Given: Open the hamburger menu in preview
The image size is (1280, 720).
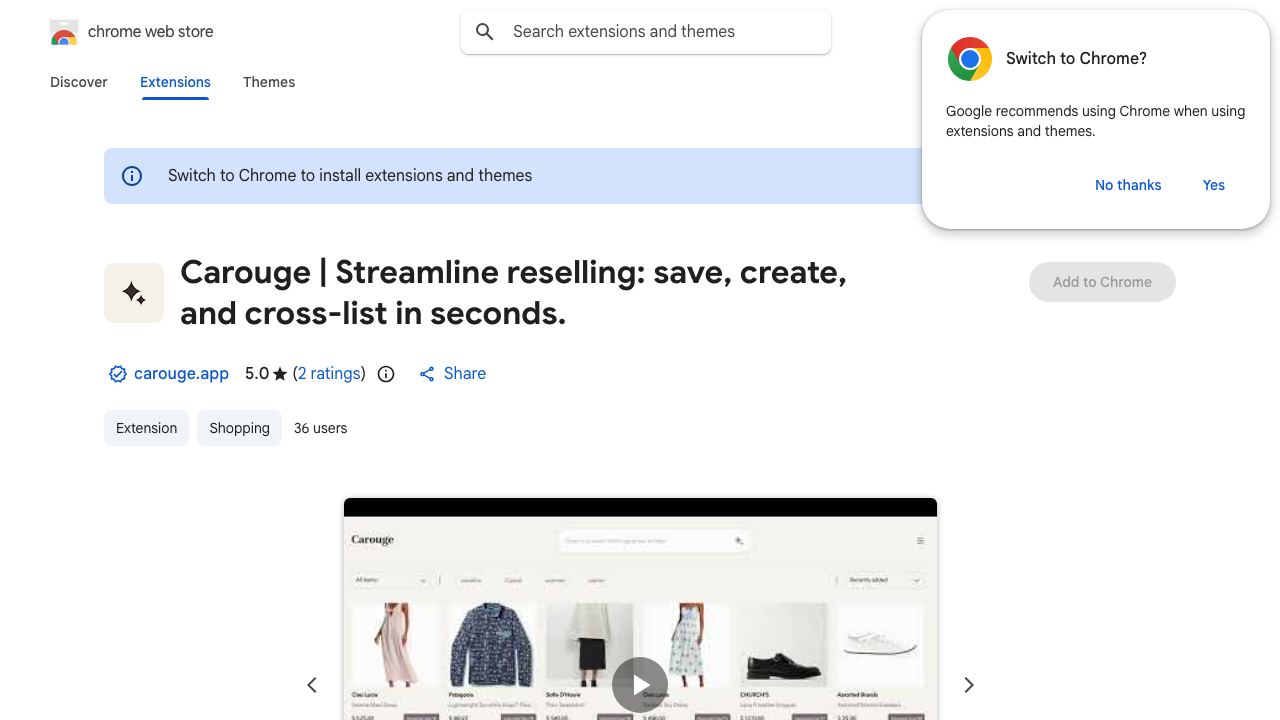Looking at the screenshot, I should click(920, 541).
